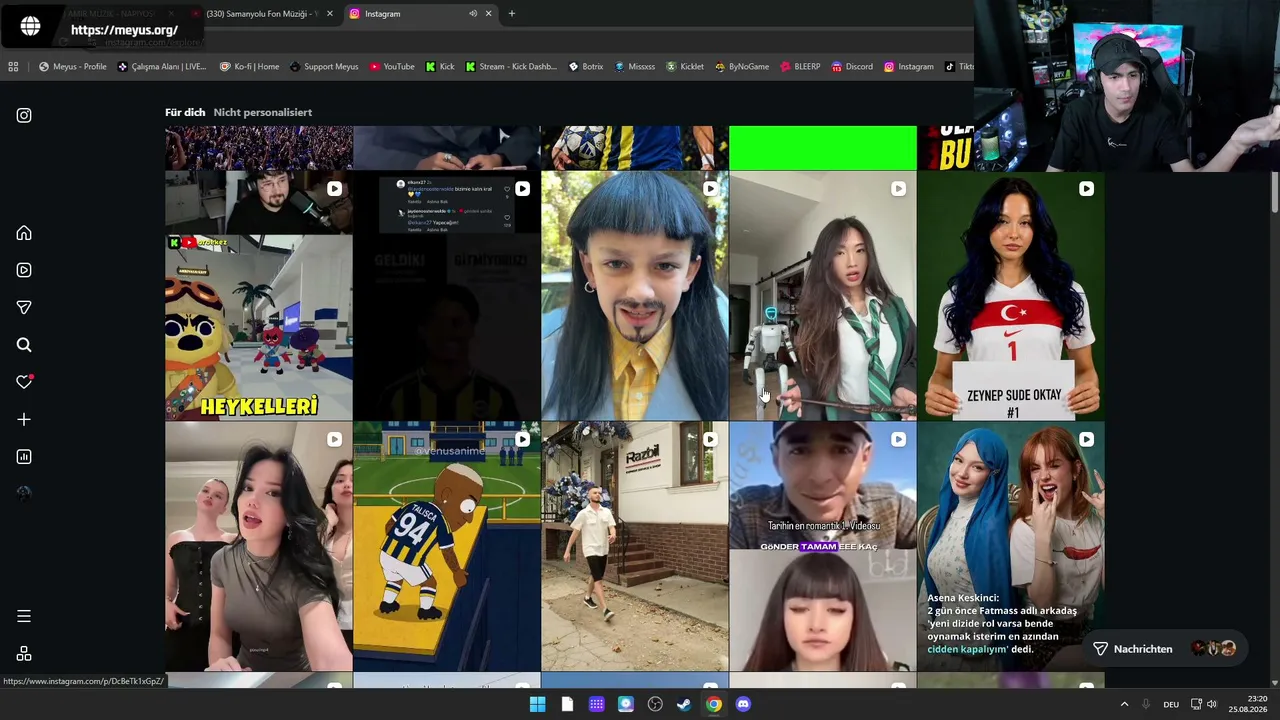Screen dimensions: 1280x720
Task: Open the Meyus - Profile bookmark
Action: (73, 67)
